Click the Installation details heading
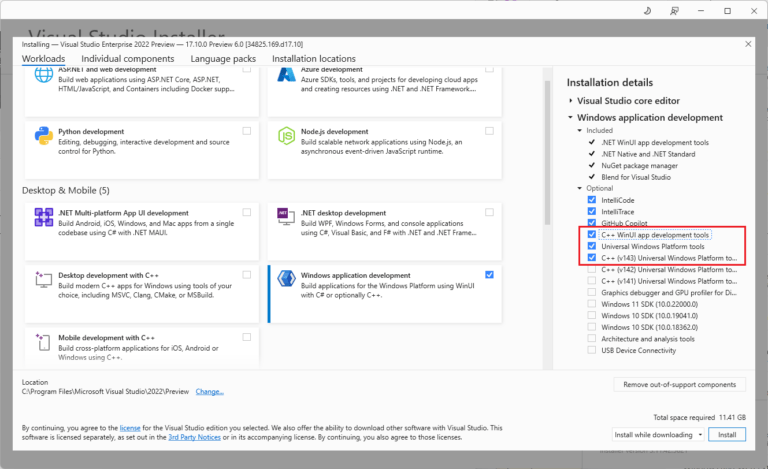 click(610, 83)
